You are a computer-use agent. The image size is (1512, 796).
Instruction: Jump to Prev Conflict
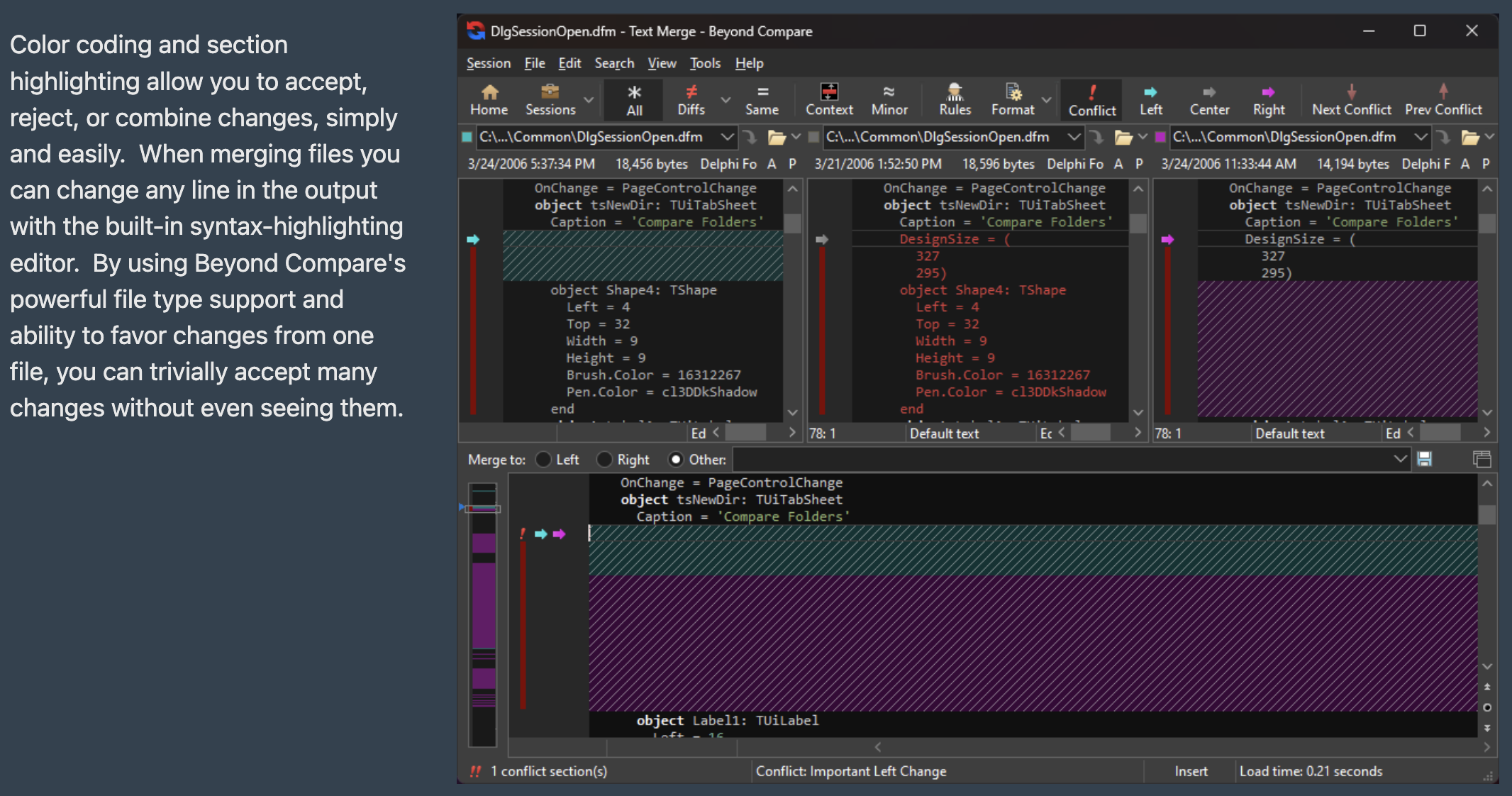[1443, 100]
